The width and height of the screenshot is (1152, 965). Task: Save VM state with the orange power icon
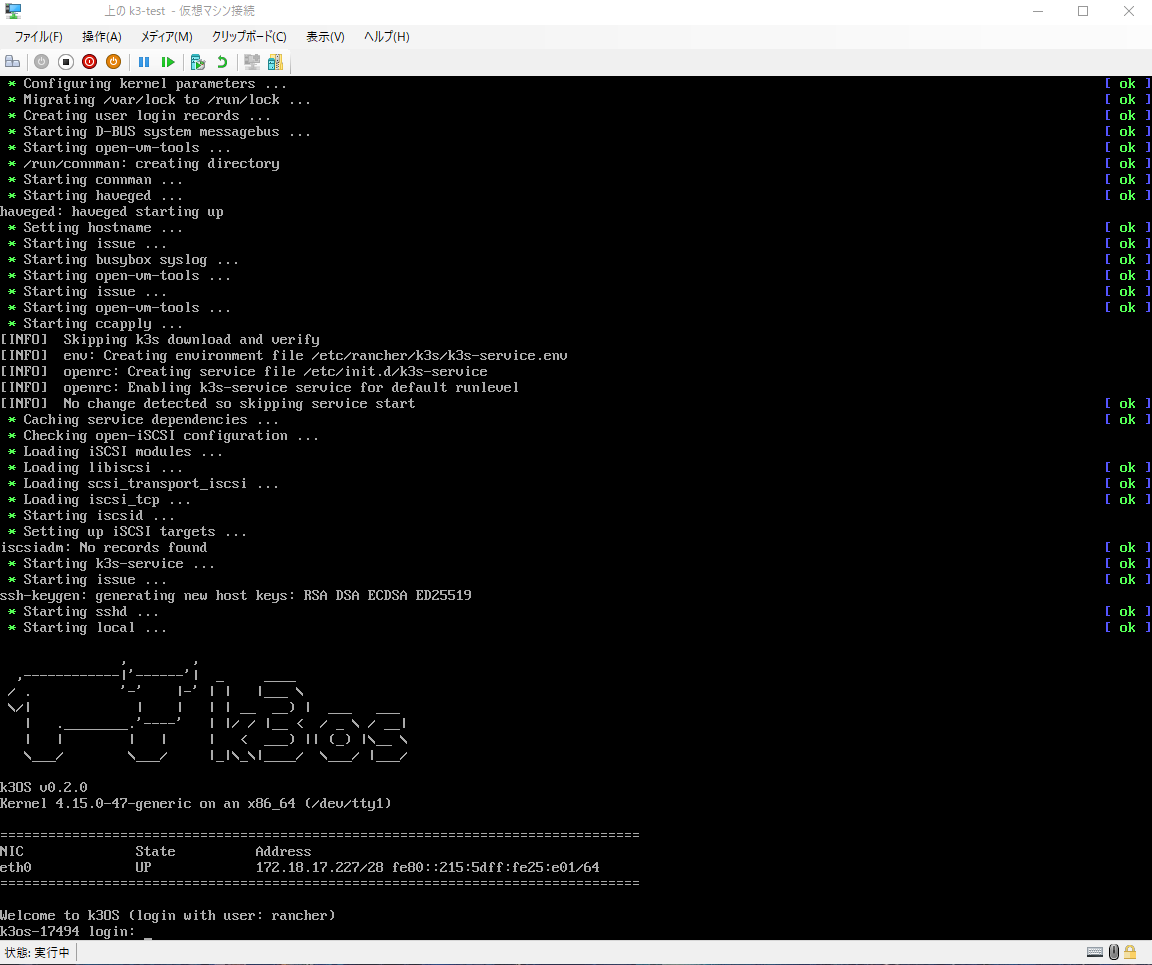pyautogui.click(x=113, y=62)
